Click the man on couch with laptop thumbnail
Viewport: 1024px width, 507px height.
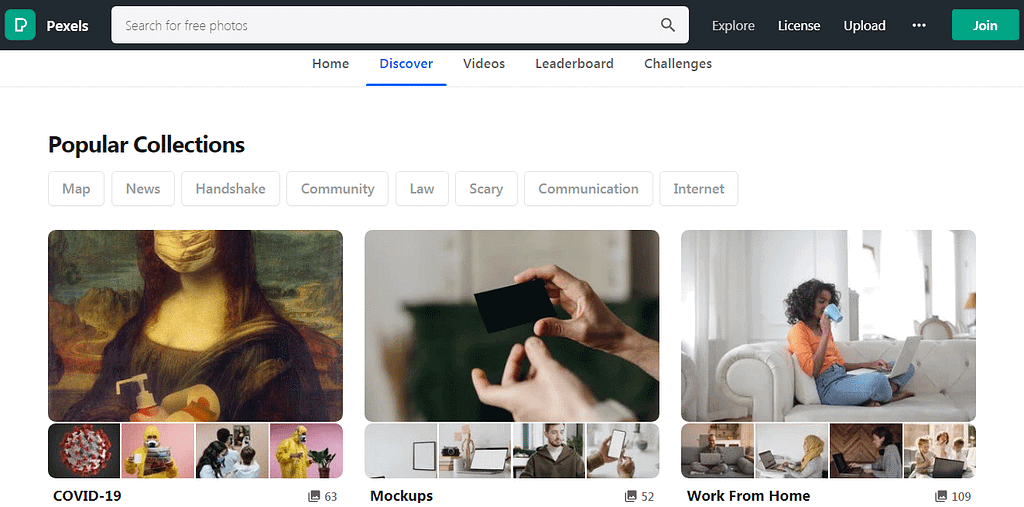pyautogui.click(x=717, y=451)
